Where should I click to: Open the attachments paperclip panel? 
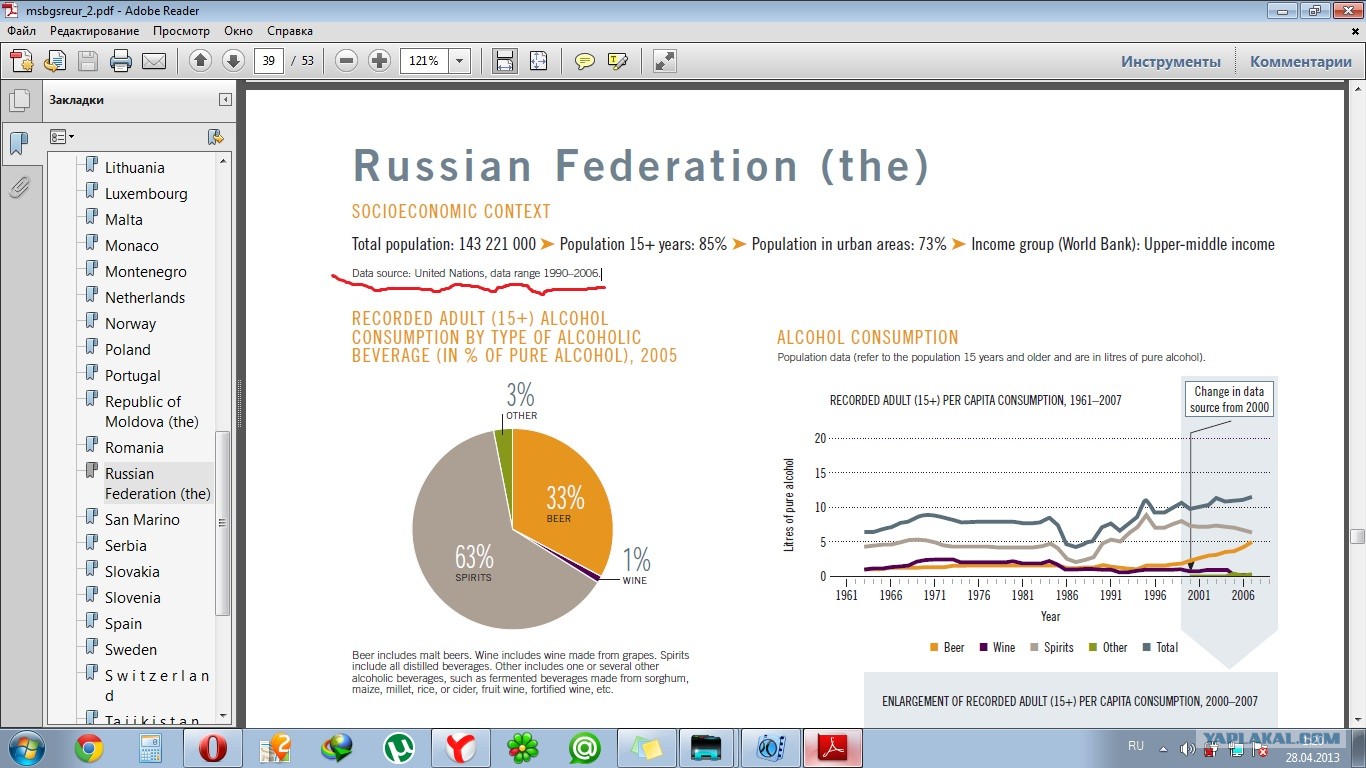[x=20, y=186]
